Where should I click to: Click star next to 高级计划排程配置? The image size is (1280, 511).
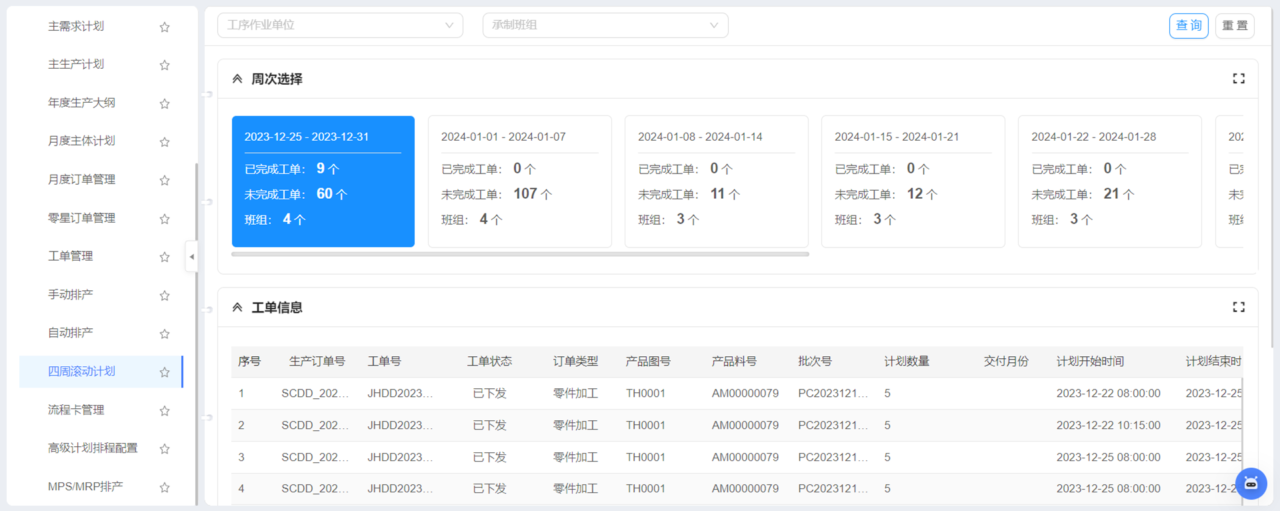pyautogui.click(x=165, y=449)
